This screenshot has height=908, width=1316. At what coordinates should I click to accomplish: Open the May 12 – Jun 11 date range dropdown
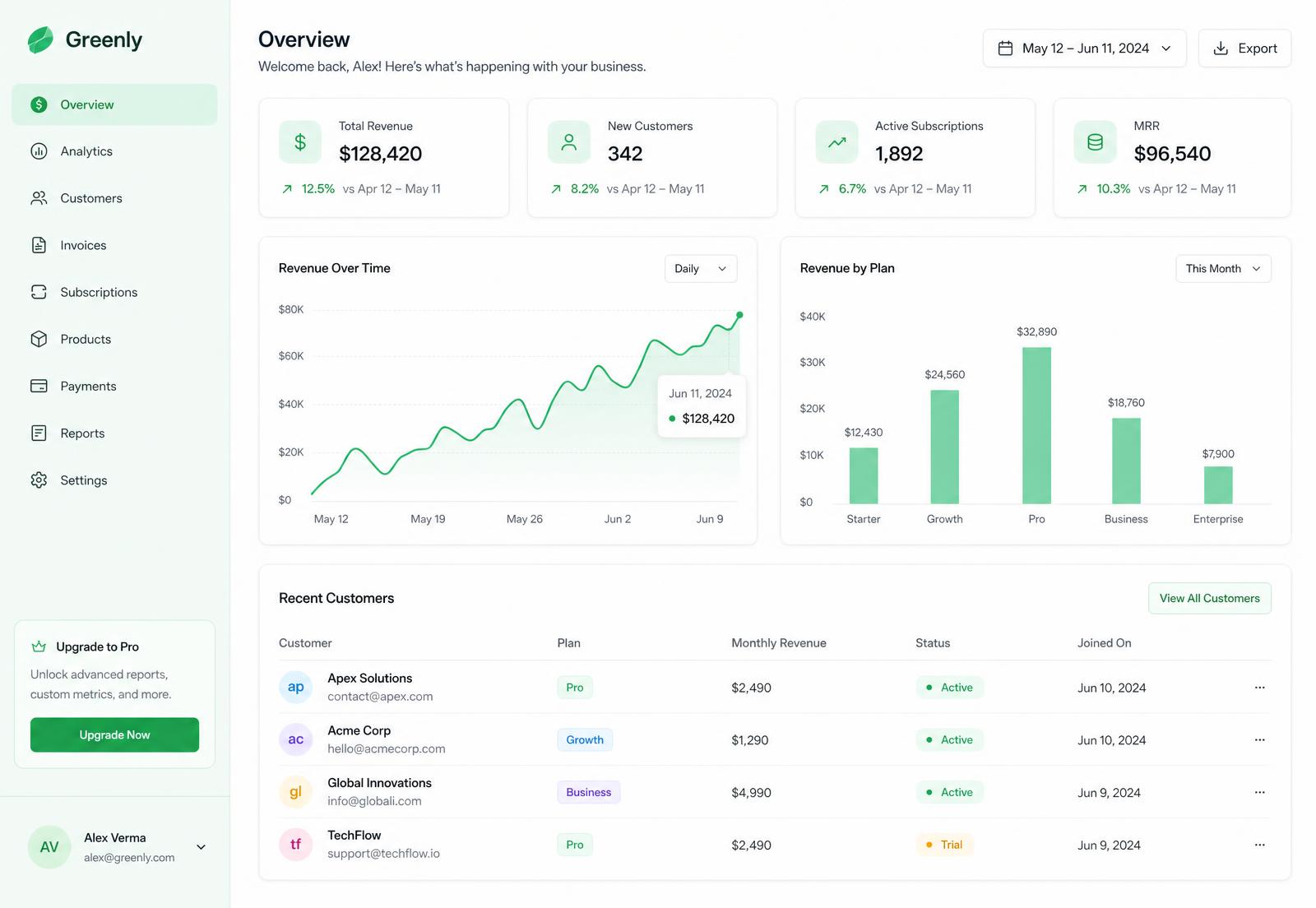[1084, 49]
